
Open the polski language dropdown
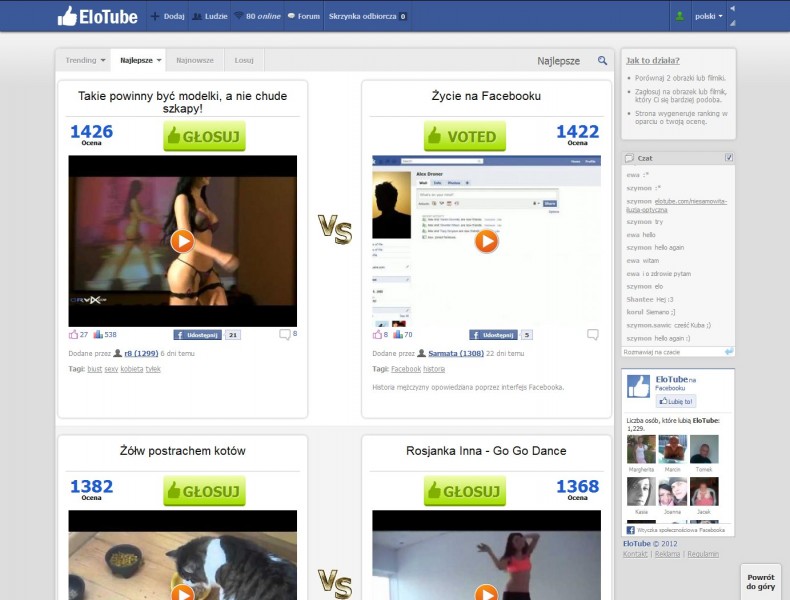coord(709,16)
